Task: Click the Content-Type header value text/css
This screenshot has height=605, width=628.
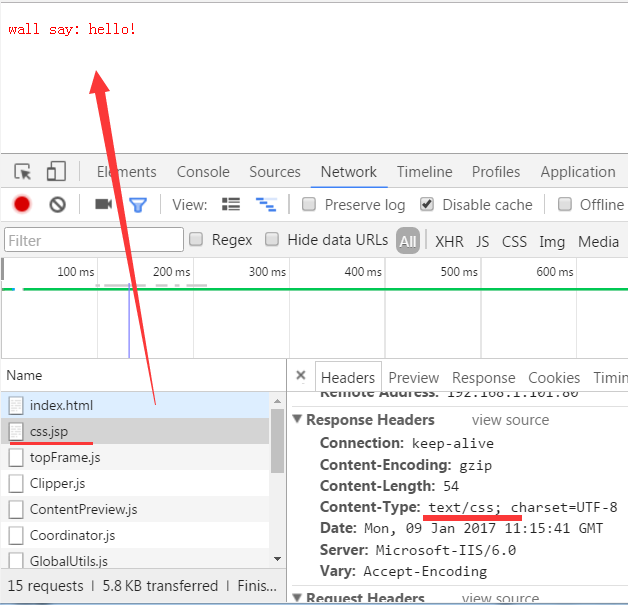Action: [465, 507]
